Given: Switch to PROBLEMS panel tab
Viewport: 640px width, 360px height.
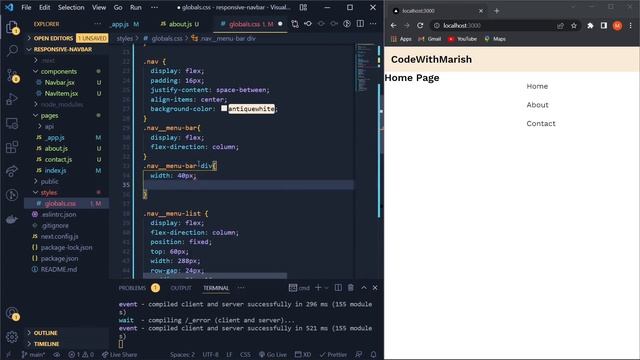Looking at the screenshot, I should coord(132,288).
